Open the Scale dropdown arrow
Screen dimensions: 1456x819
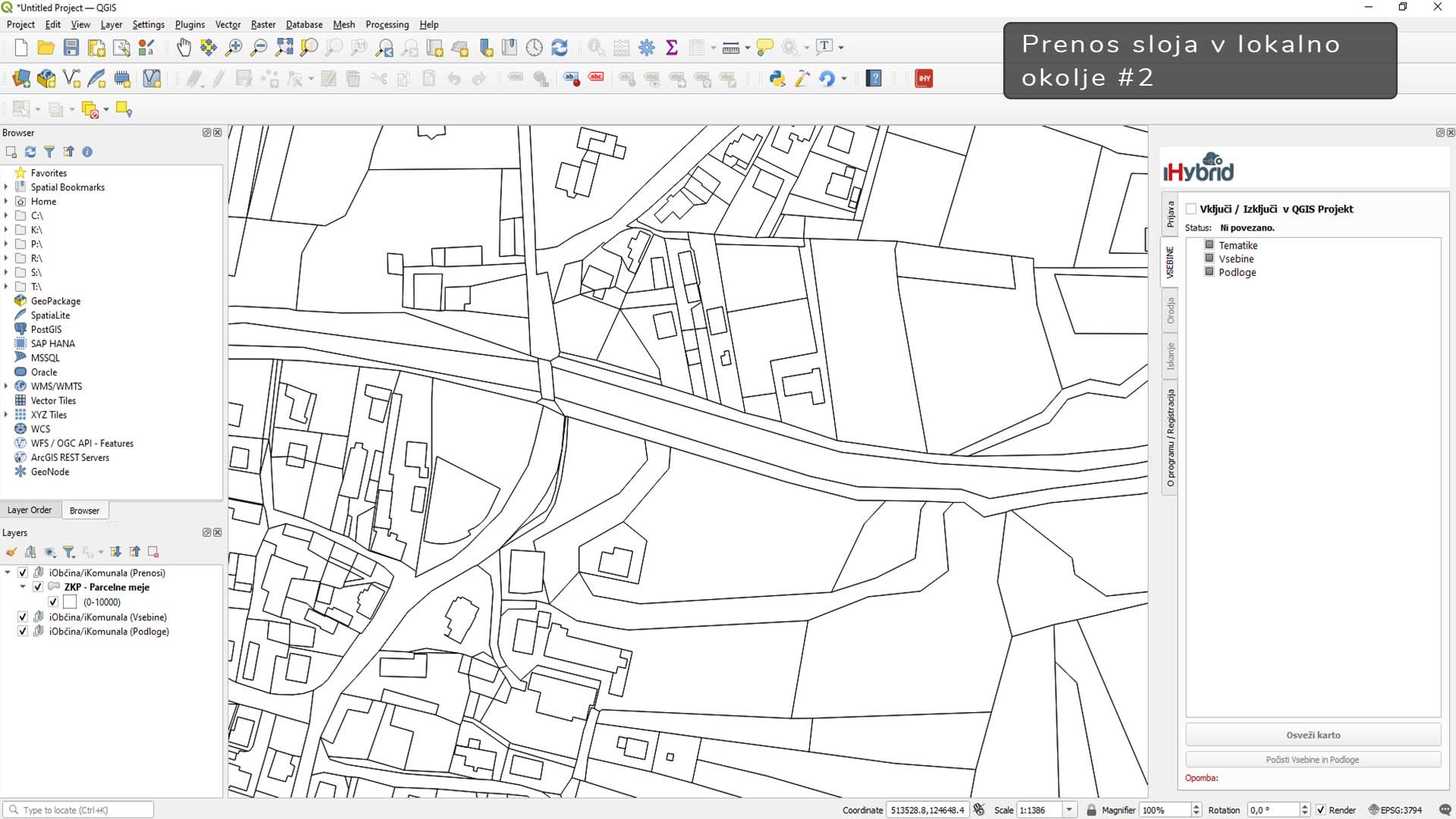(x=1069, y=810)
